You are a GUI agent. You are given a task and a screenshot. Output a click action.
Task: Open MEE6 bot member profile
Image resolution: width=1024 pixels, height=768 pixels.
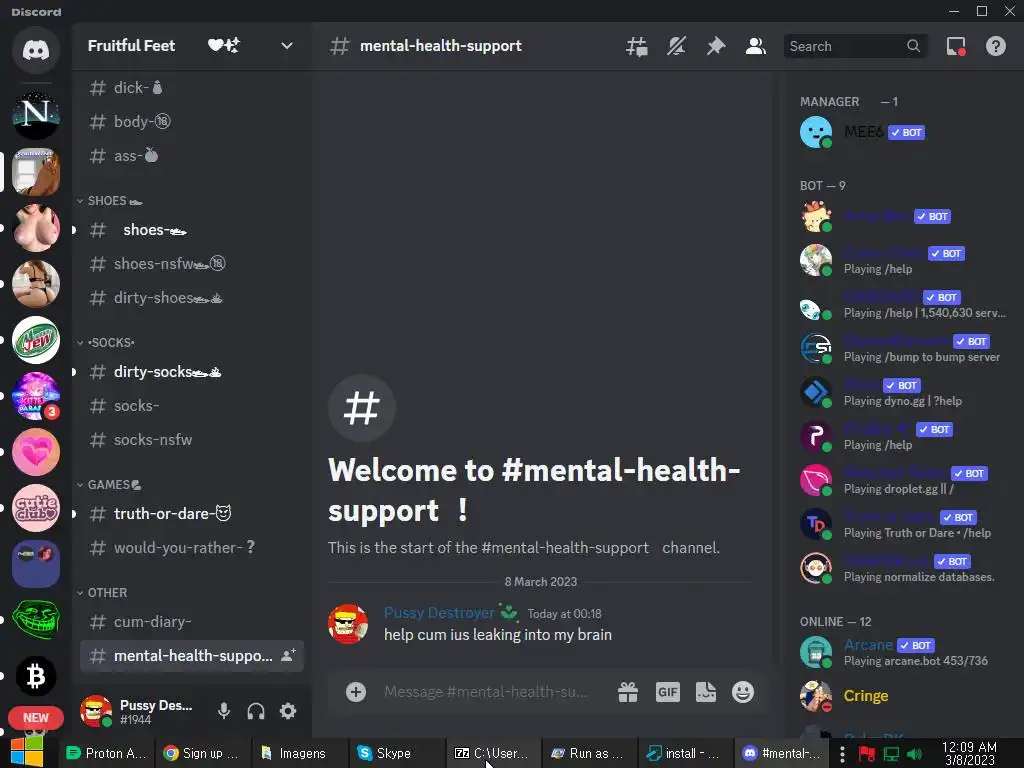(903, 133)
